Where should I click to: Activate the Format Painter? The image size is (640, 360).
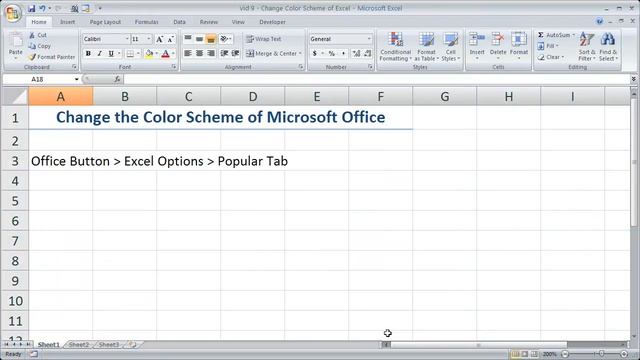pos(51,57)
